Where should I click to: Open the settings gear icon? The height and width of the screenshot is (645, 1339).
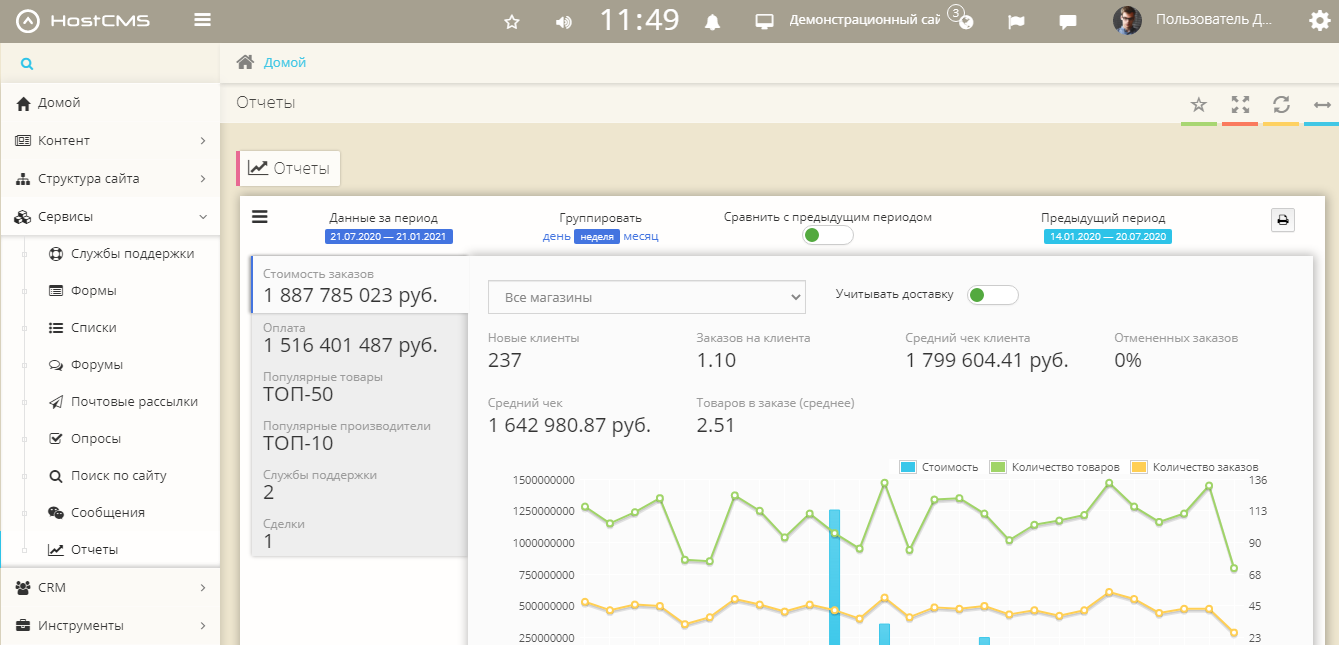pos(1320,21)
